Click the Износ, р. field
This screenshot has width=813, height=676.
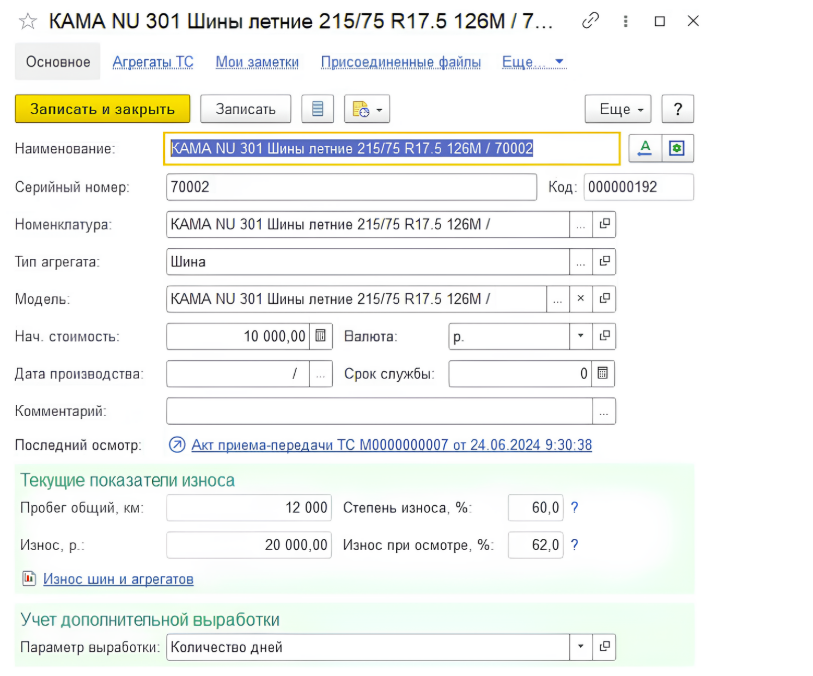click(x=249, y=545)
